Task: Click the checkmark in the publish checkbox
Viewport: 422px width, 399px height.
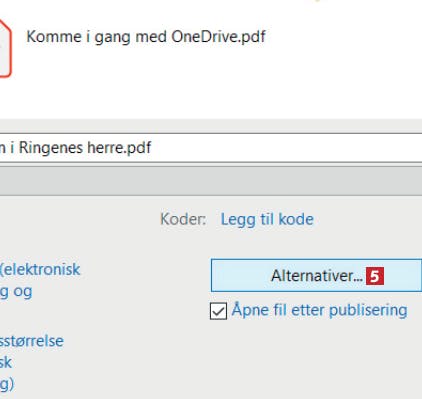Action: (x=218, y=311)
